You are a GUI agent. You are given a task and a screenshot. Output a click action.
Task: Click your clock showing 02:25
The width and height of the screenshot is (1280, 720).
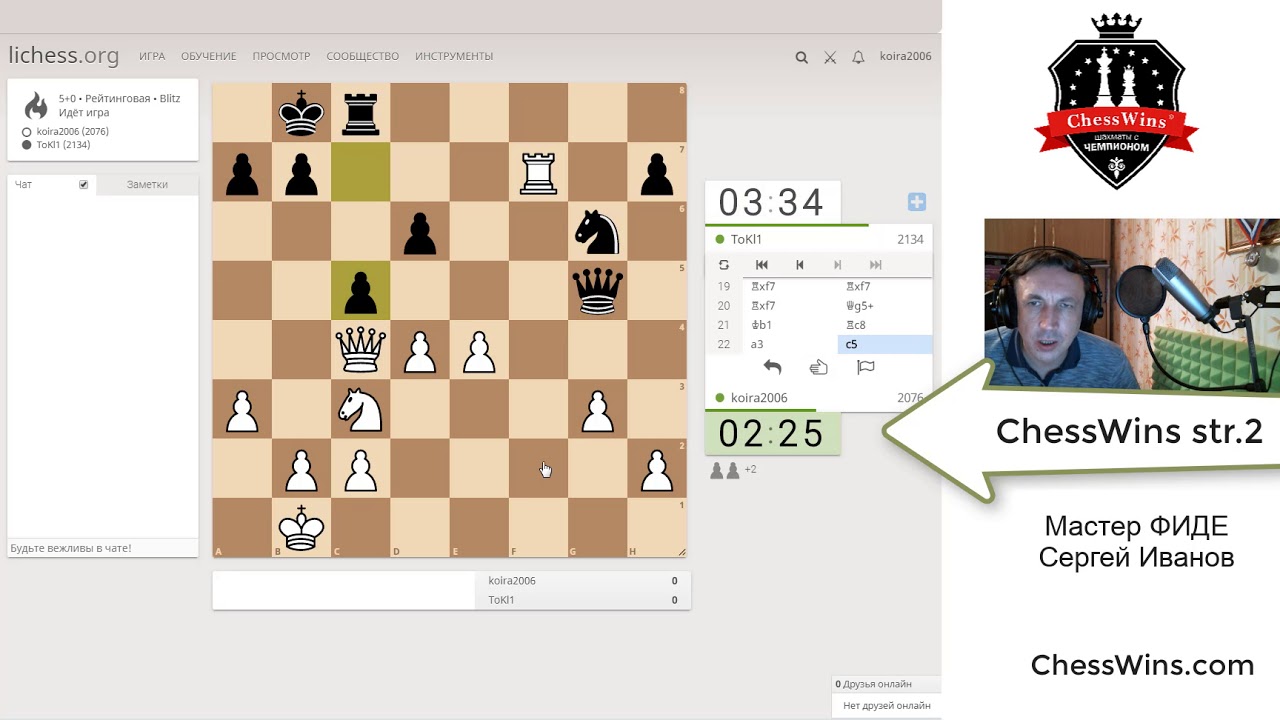pos(771,433)
